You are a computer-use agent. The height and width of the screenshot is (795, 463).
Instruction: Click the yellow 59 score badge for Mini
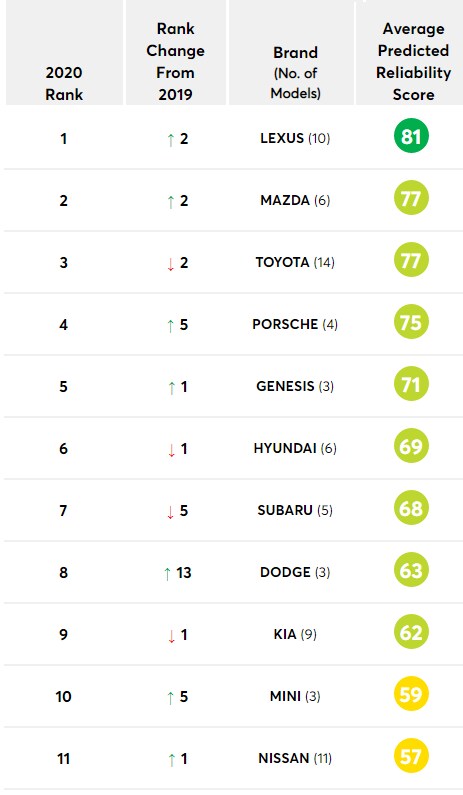[411, 694]
